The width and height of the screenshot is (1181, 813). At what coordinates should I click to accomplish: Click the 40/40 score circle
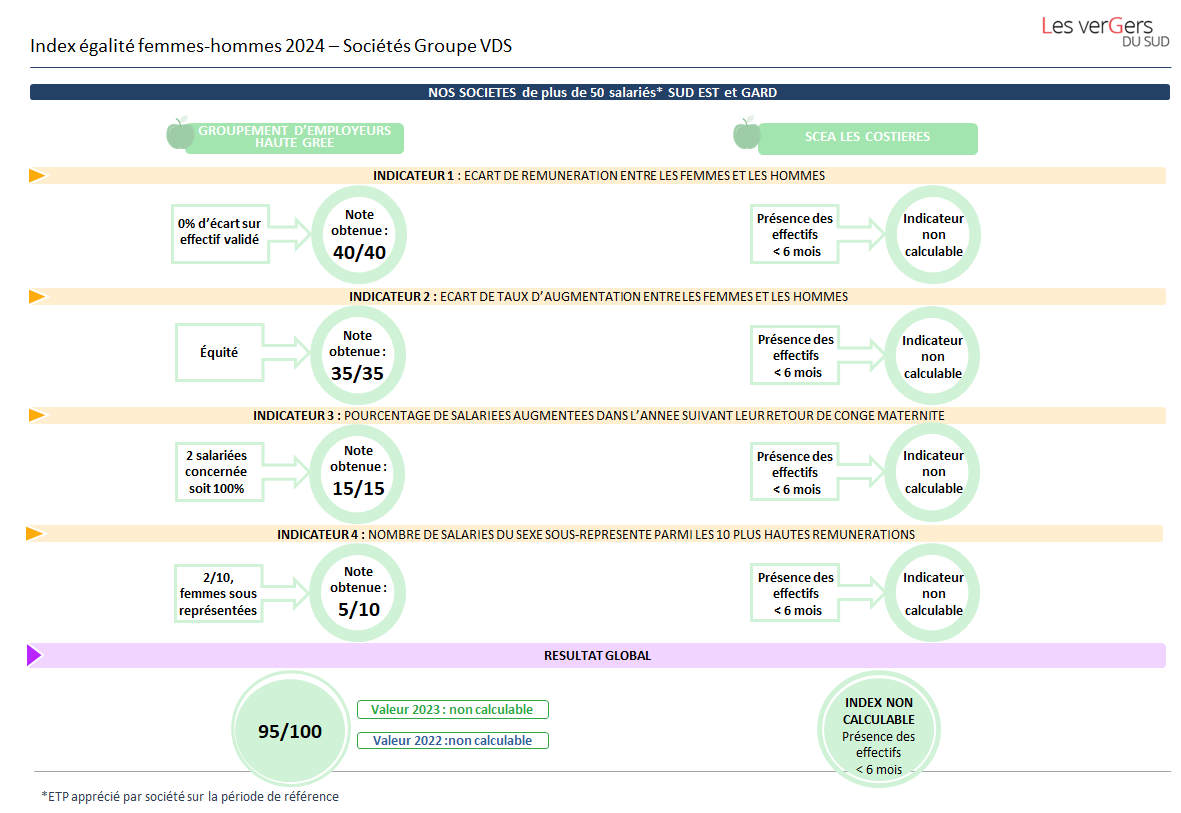[x=359, y=234]
